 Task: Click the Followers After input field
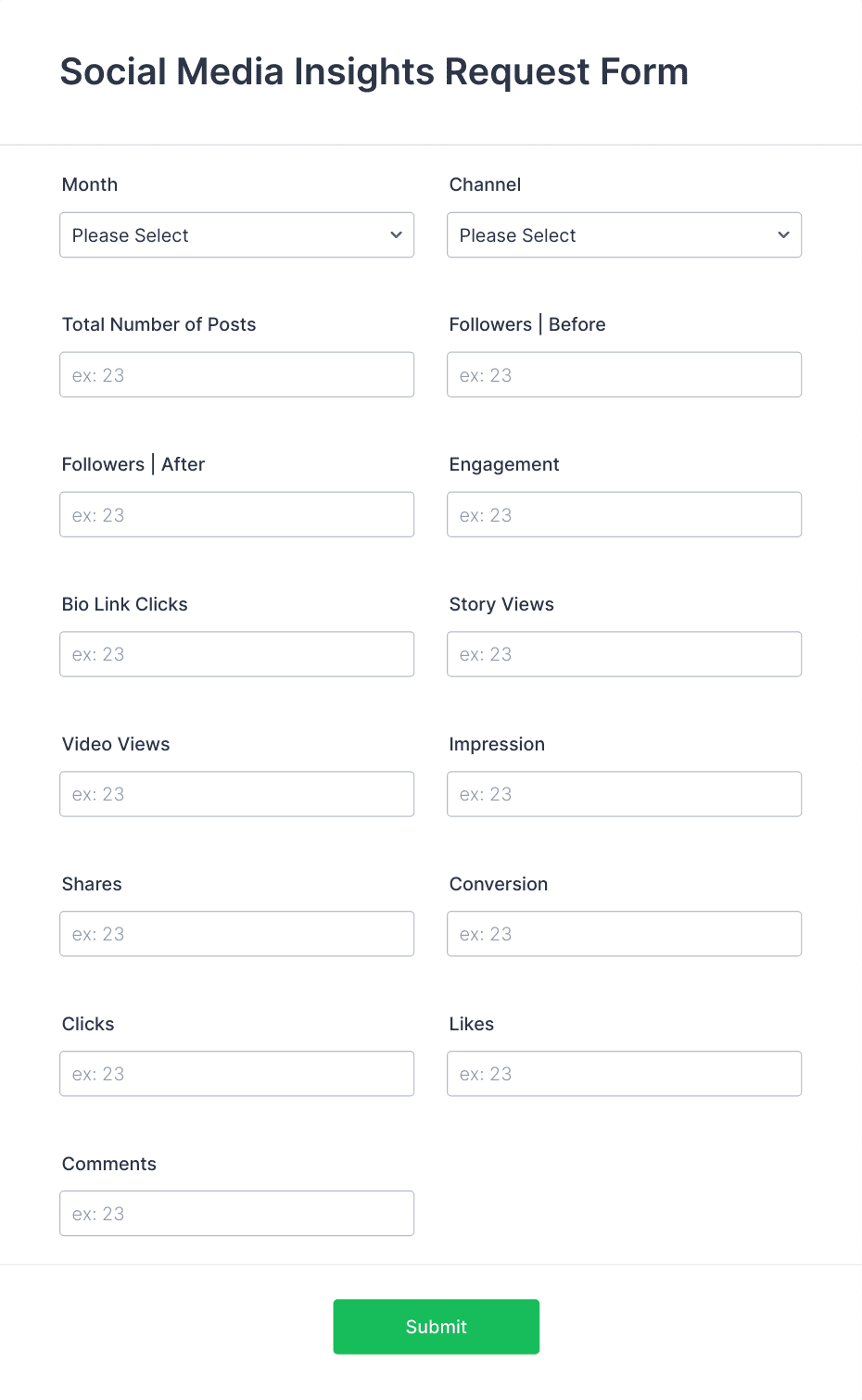click(236, 514)
